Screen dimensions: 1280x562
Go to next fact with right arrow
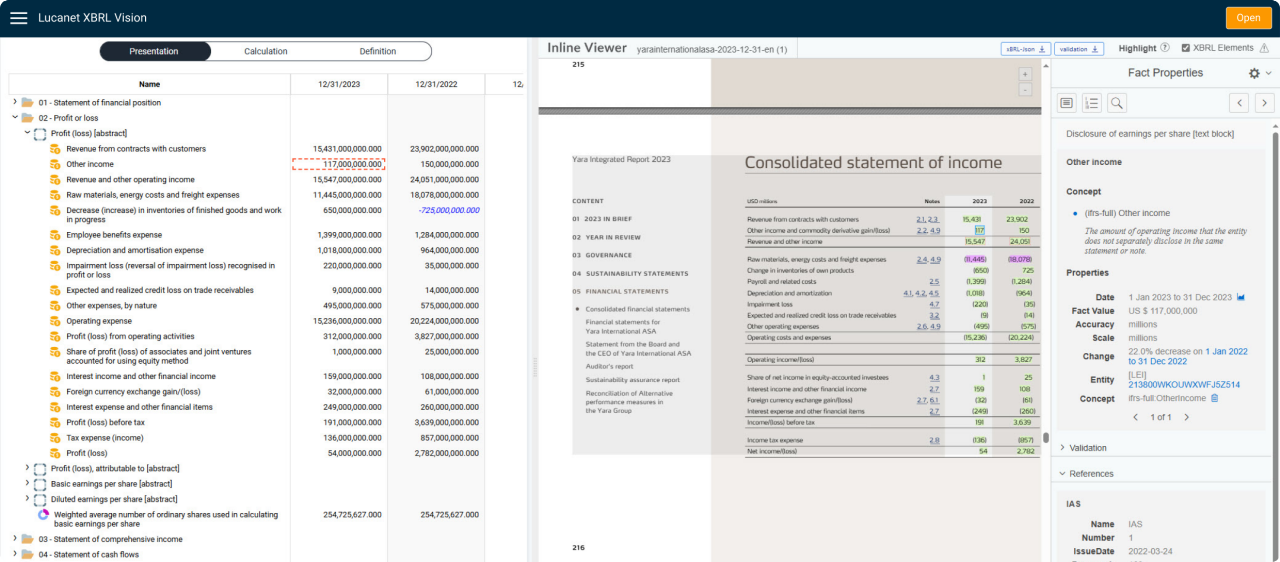(1264, 103)
